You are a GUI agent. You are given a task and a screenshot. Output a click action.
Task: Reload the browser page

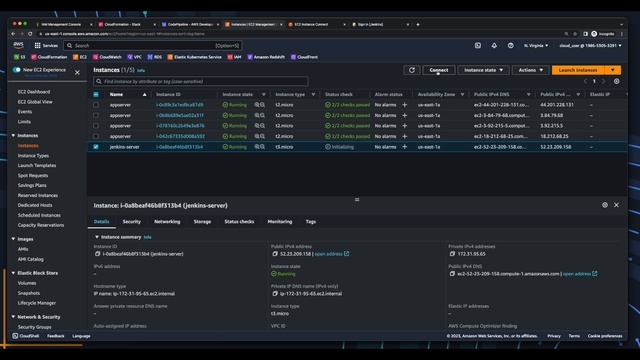point(30,34)
